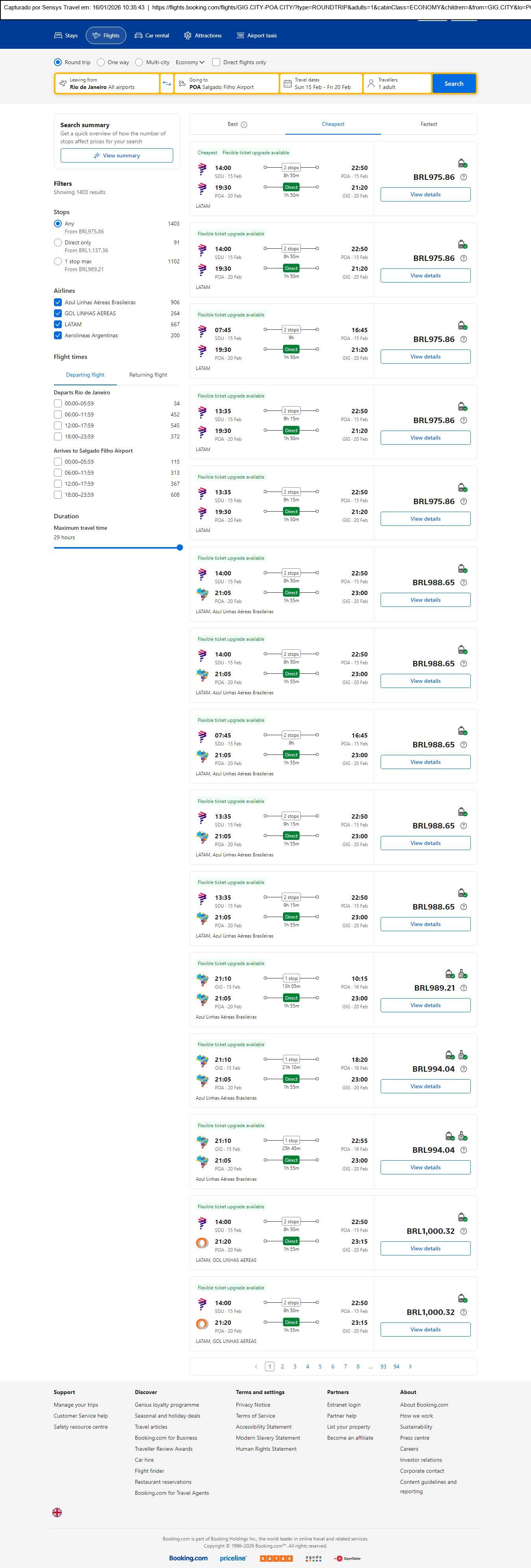Open the Economy cabin class dropdown

coord(190,62)
